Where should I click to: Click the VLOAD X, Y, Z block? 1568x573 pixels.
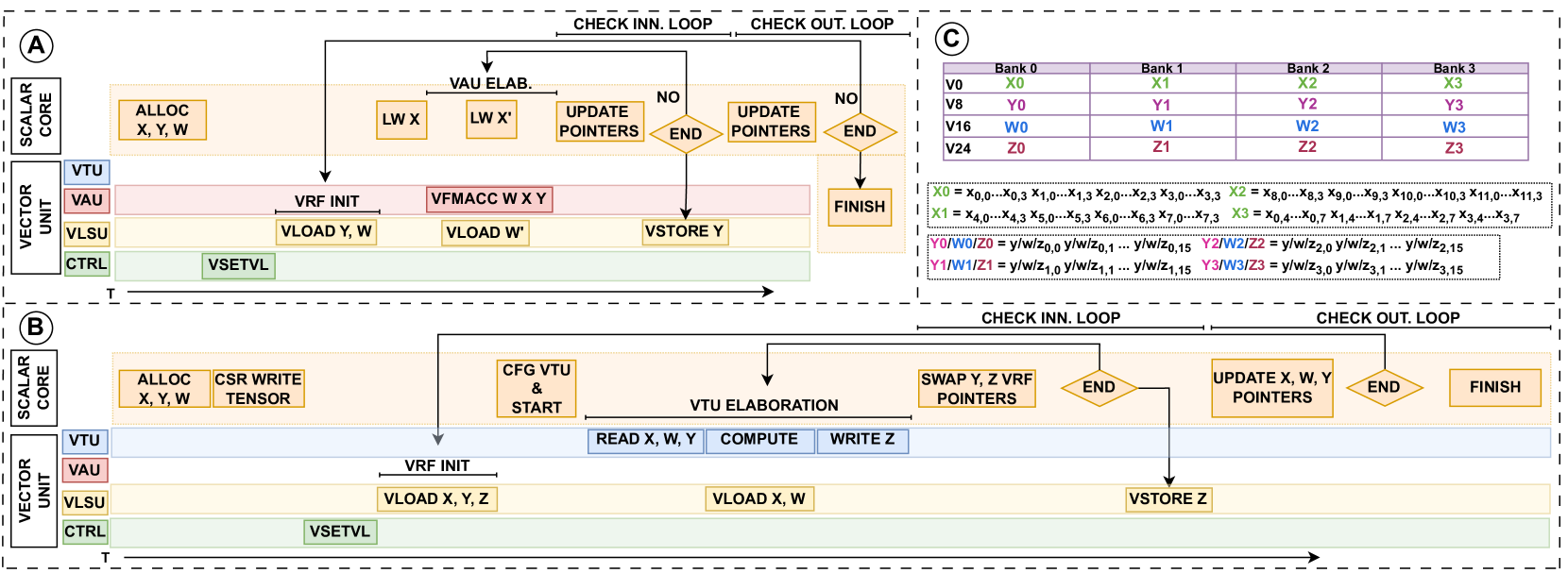435,499
